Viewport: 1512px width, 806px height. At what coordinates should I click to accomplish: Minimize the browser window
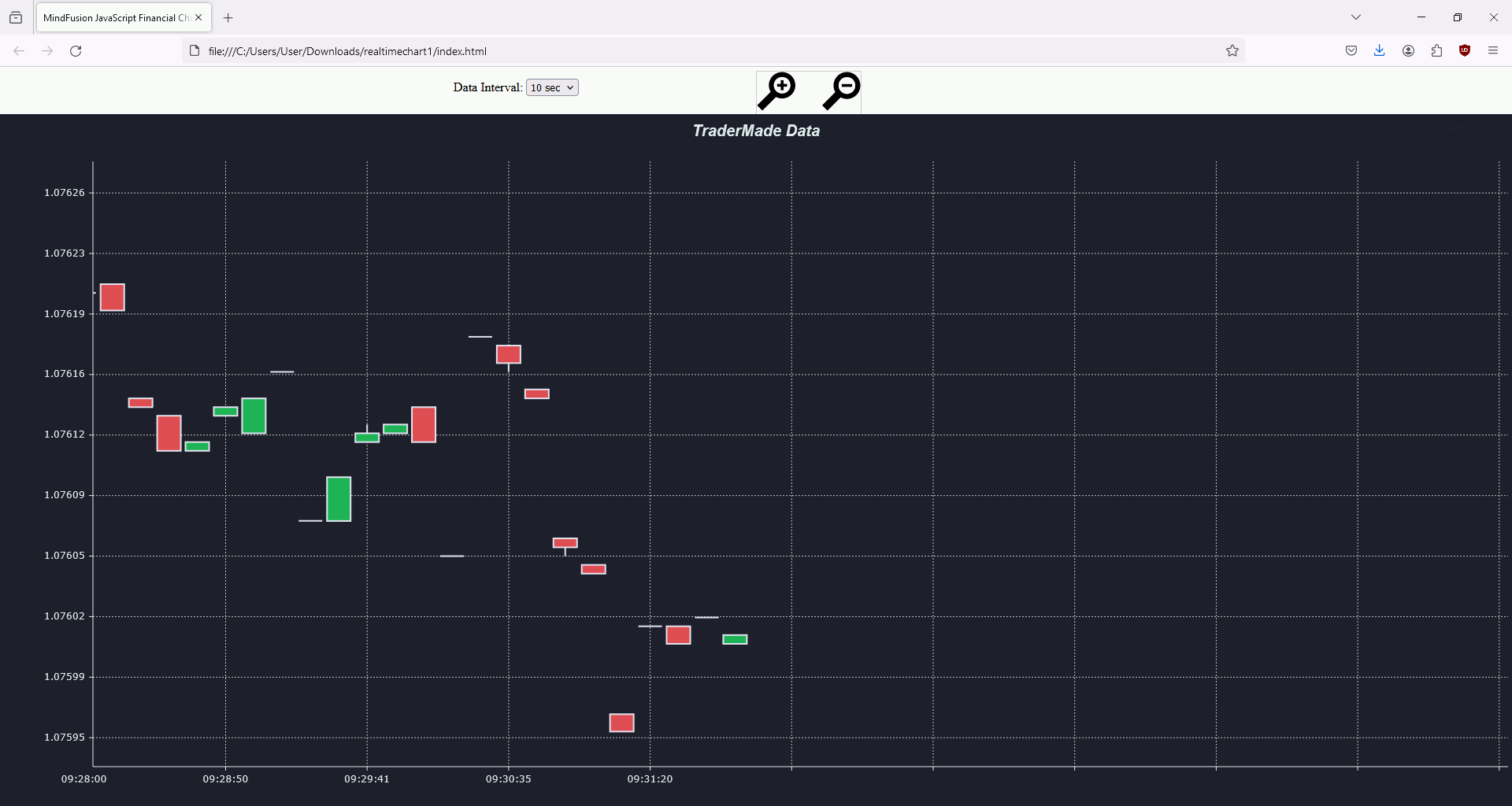click(1421, 17)
